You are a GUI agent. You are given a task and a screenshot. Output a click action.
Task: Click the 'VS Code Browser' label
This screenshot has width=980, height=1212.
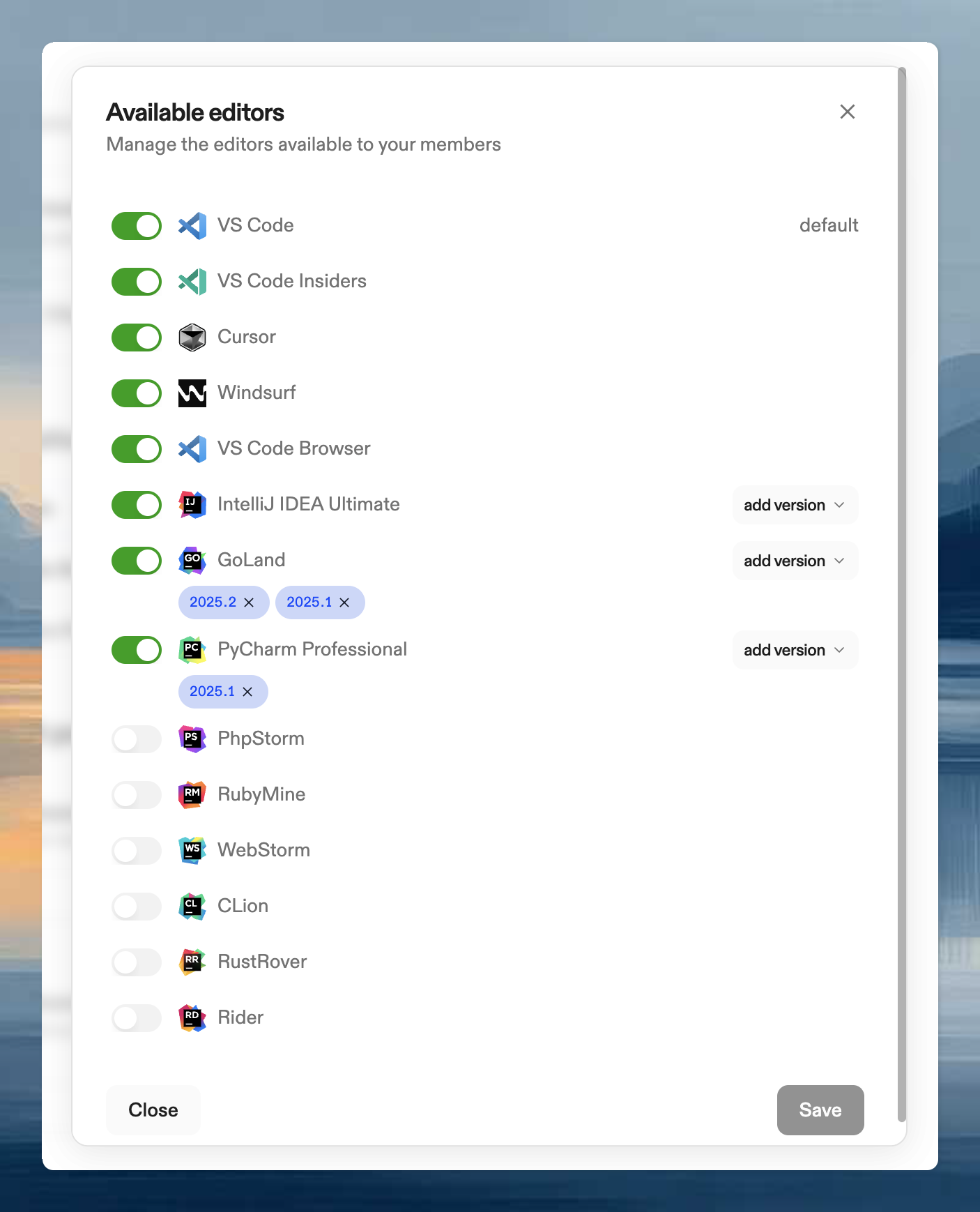(294, 448)
